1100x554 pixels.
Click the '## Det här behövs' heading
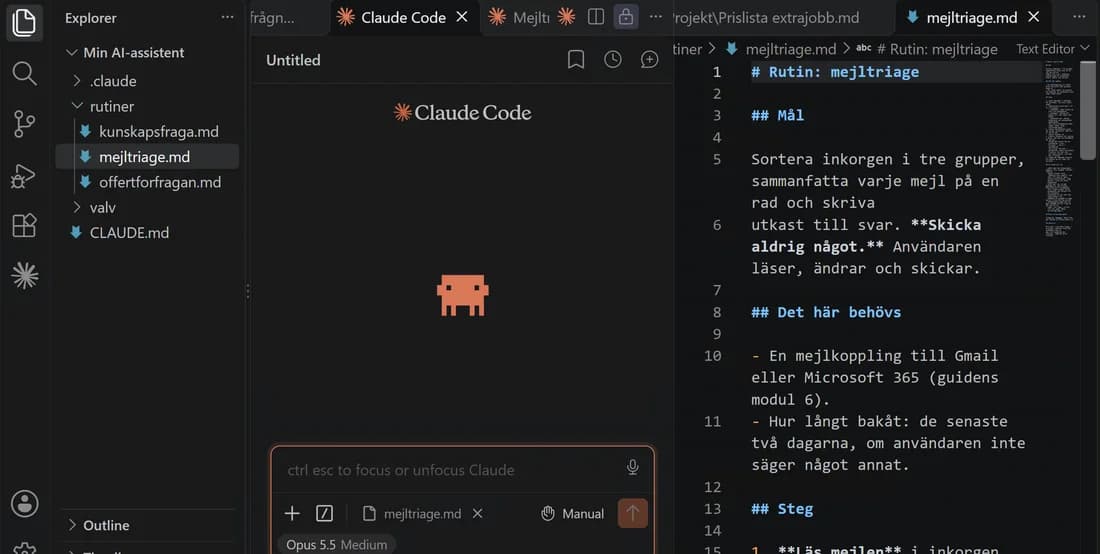pyautogui.click(x=826, y=312)
